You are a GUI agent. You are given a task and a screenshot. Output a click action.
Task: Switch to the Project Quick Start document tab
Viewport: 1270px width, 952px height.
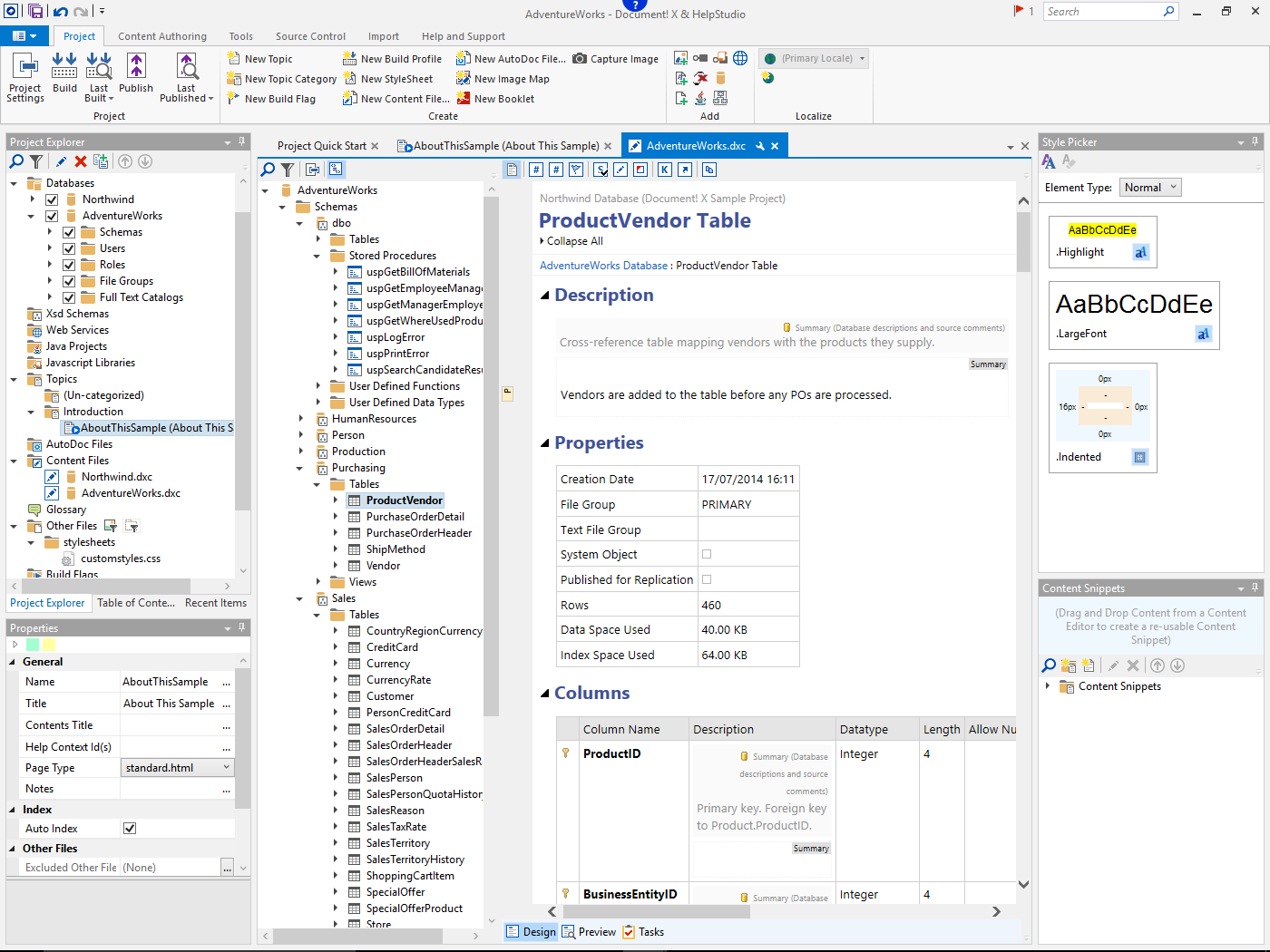pos(322,146)
